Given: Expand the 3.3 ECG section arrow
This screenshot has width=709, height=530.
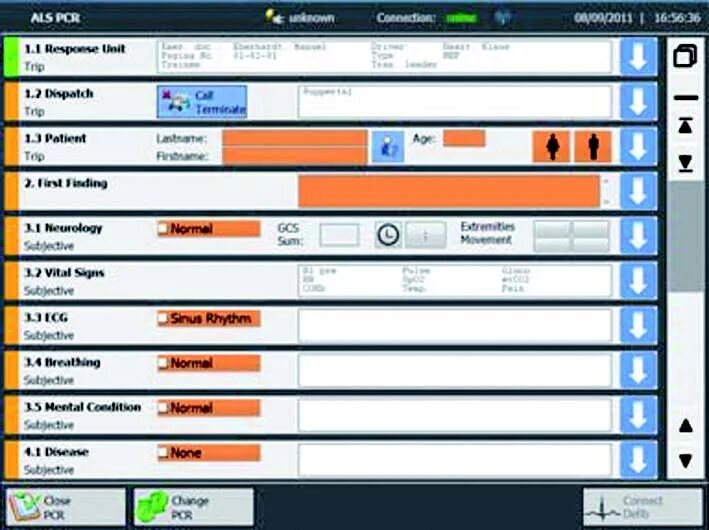Looking at the screenshot, I should pos(638,326).
